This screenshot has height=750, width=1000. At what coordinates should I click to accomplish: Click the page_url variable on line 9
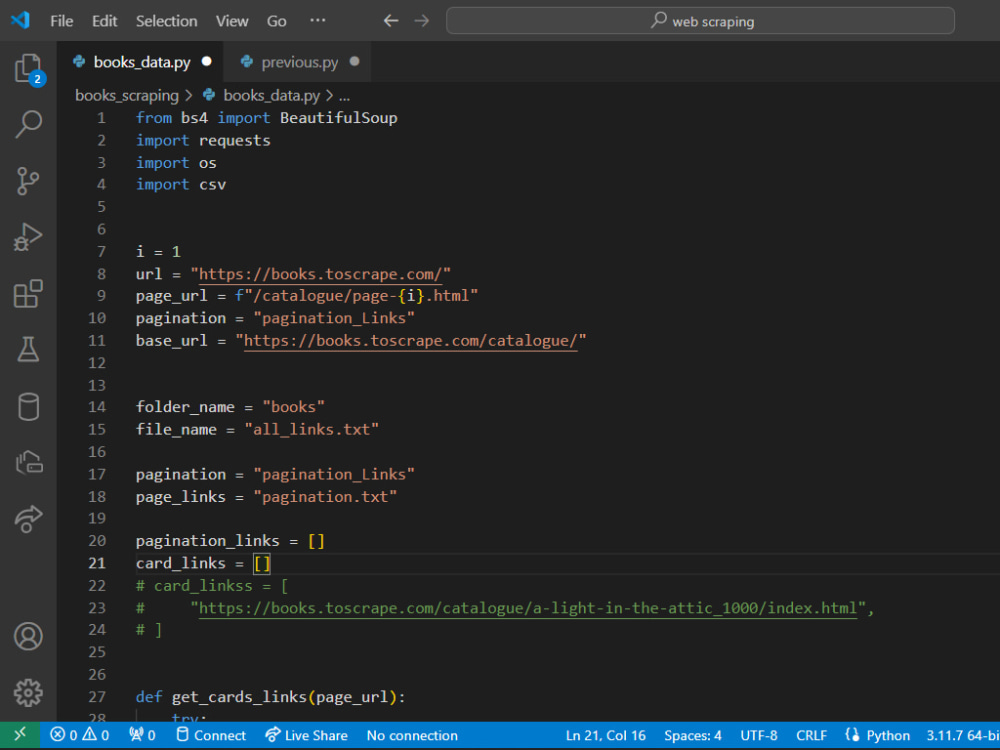[x=171, y=296]
